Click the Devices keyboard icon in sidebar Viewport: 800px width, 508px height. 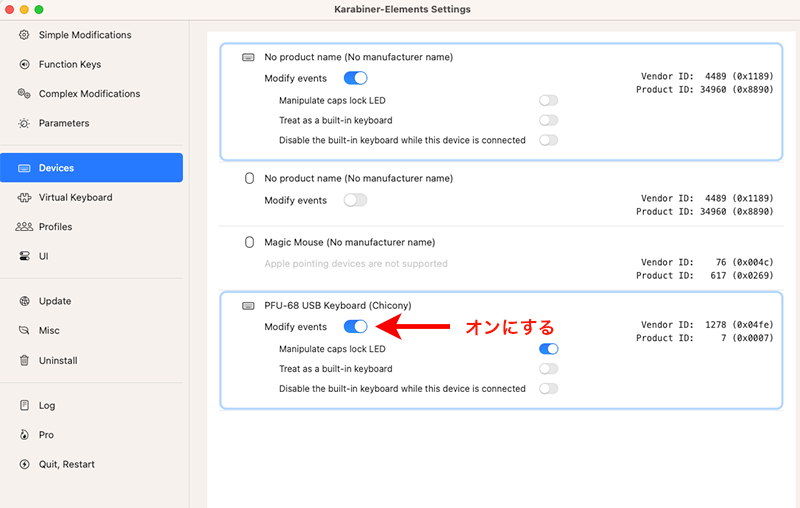point(24,168)
